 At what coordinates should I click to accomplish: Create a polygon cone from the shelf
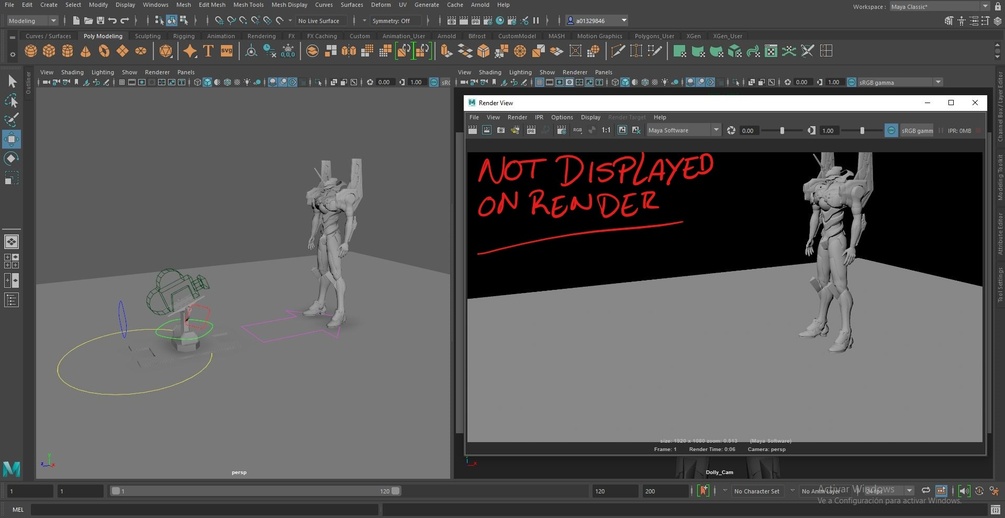(x=85, y=51)
